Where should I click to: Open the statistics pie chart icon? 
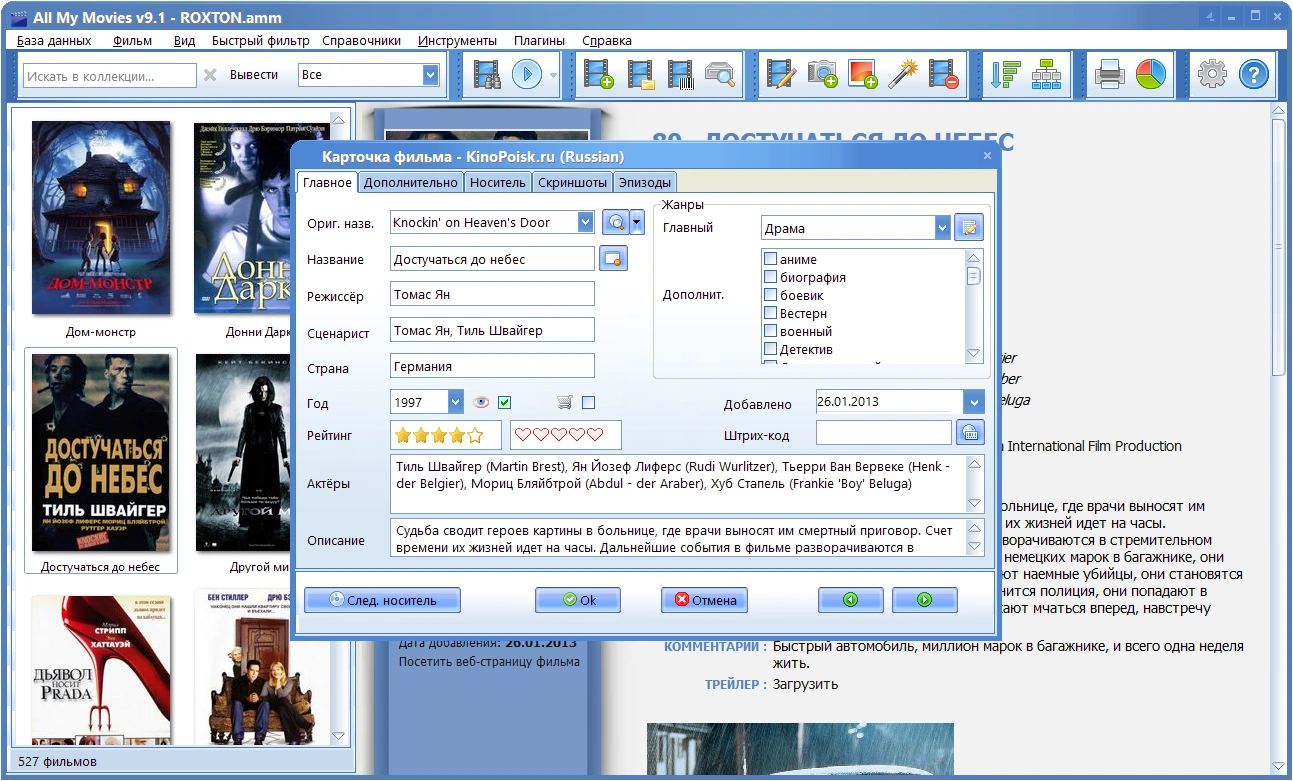pos(1151,74)
